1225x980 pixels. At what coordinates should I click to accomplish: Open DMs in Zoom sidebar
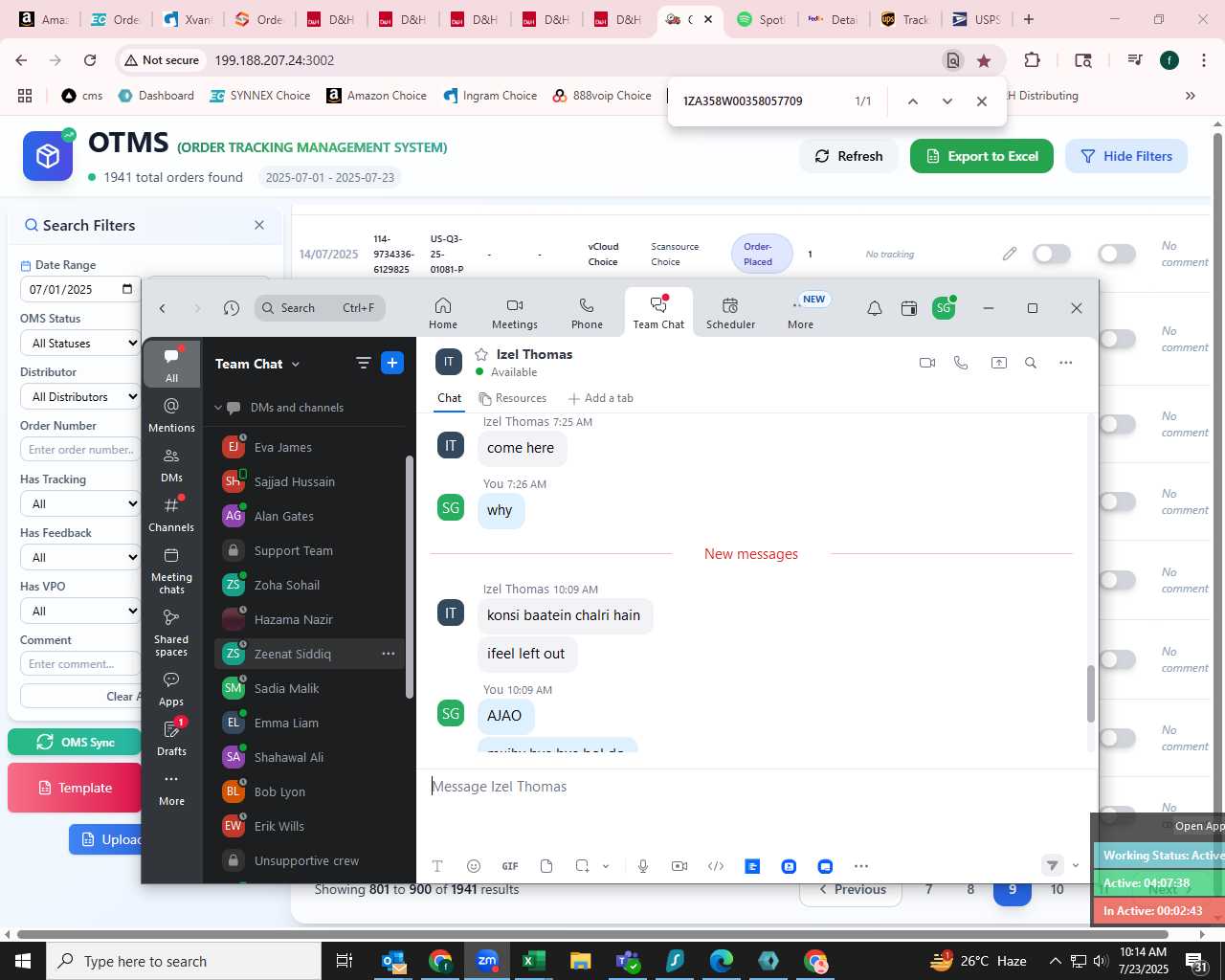pos(172,465)
